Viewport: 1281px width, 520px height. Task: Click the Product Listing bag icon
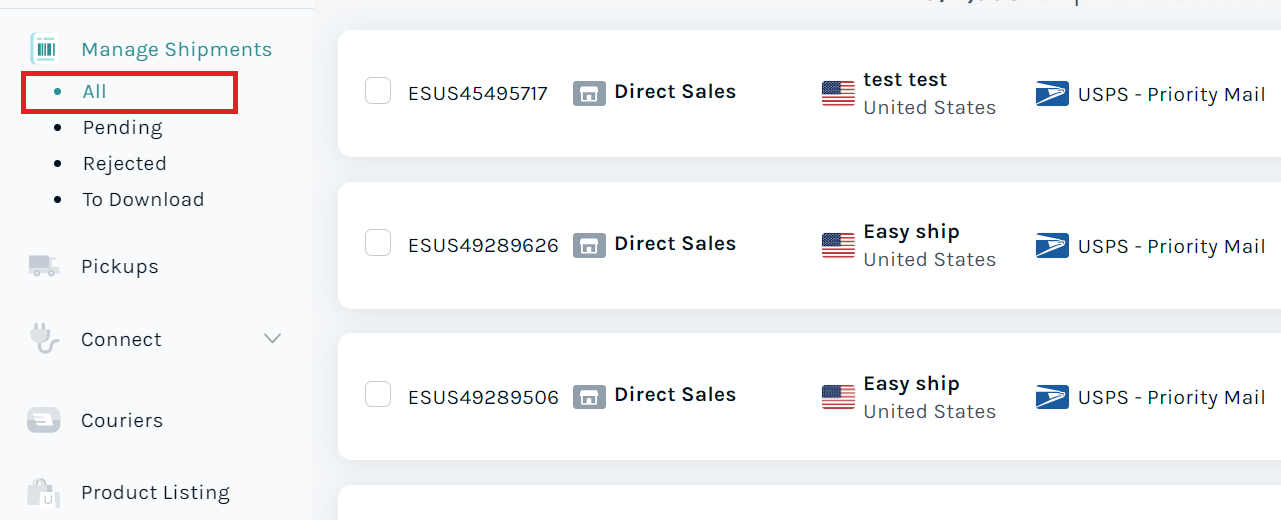point(44,492)
